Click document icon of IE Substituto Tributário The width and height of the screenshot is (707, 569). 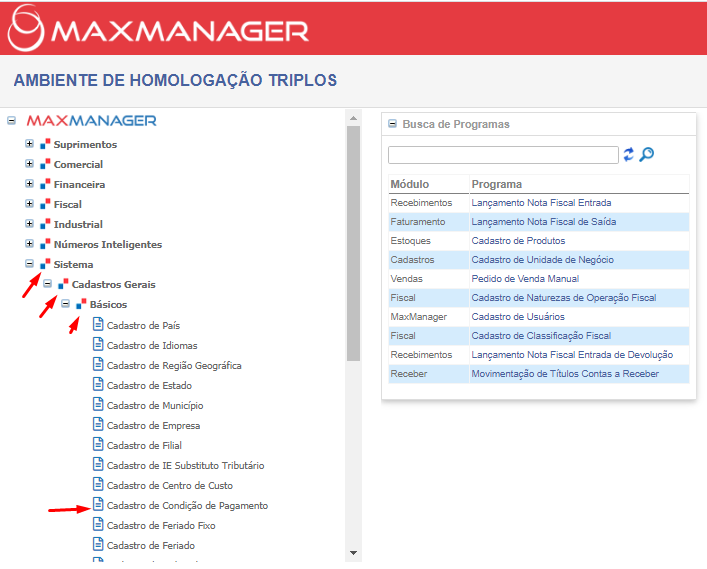click(98, 464)
